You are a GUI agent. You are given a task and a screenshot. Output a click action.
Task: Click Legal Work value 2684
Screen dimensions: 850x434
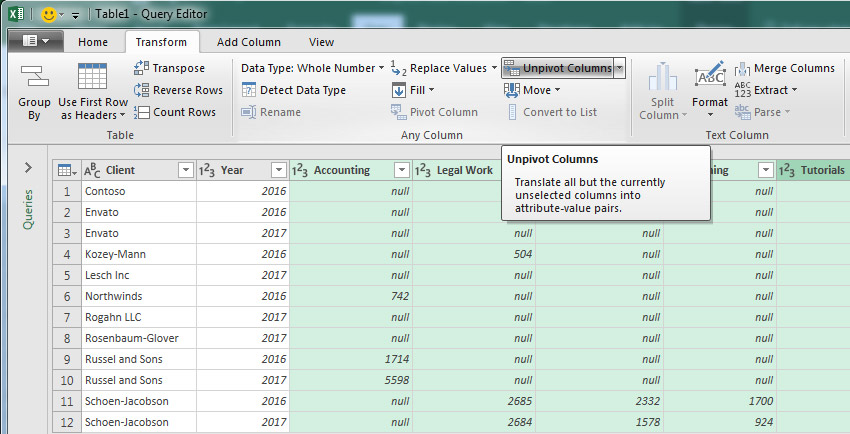[474, 422]
